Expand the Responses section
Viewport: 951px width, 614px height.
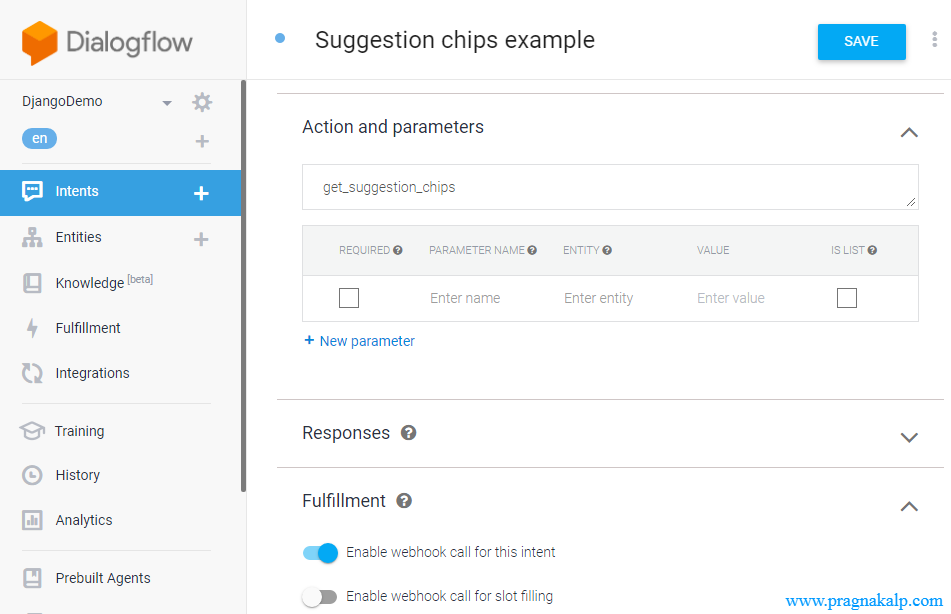pos(908,437)
